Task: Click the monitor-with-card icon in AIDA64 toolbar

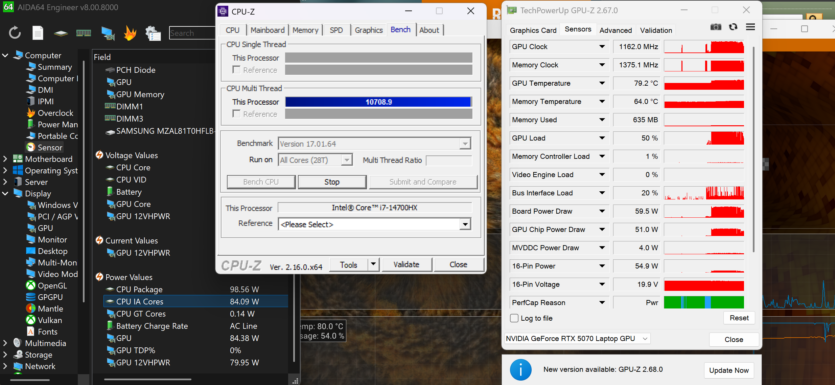Action: [108, 34]
